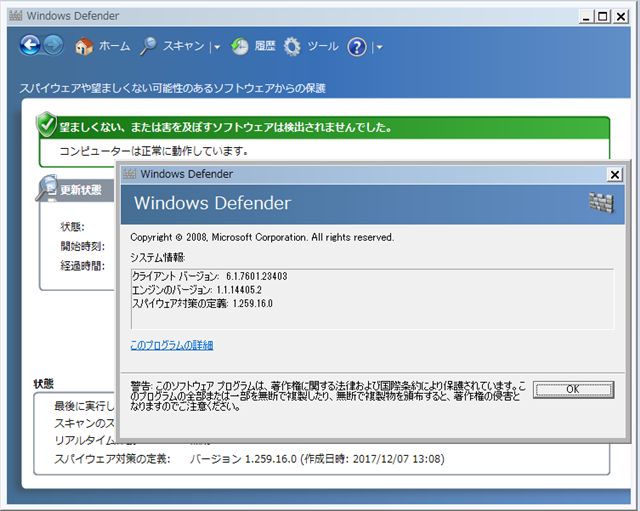The image size is (640, 511).
Task: Click the 更新状態 panel heading
Action: [x=81, y=190]
